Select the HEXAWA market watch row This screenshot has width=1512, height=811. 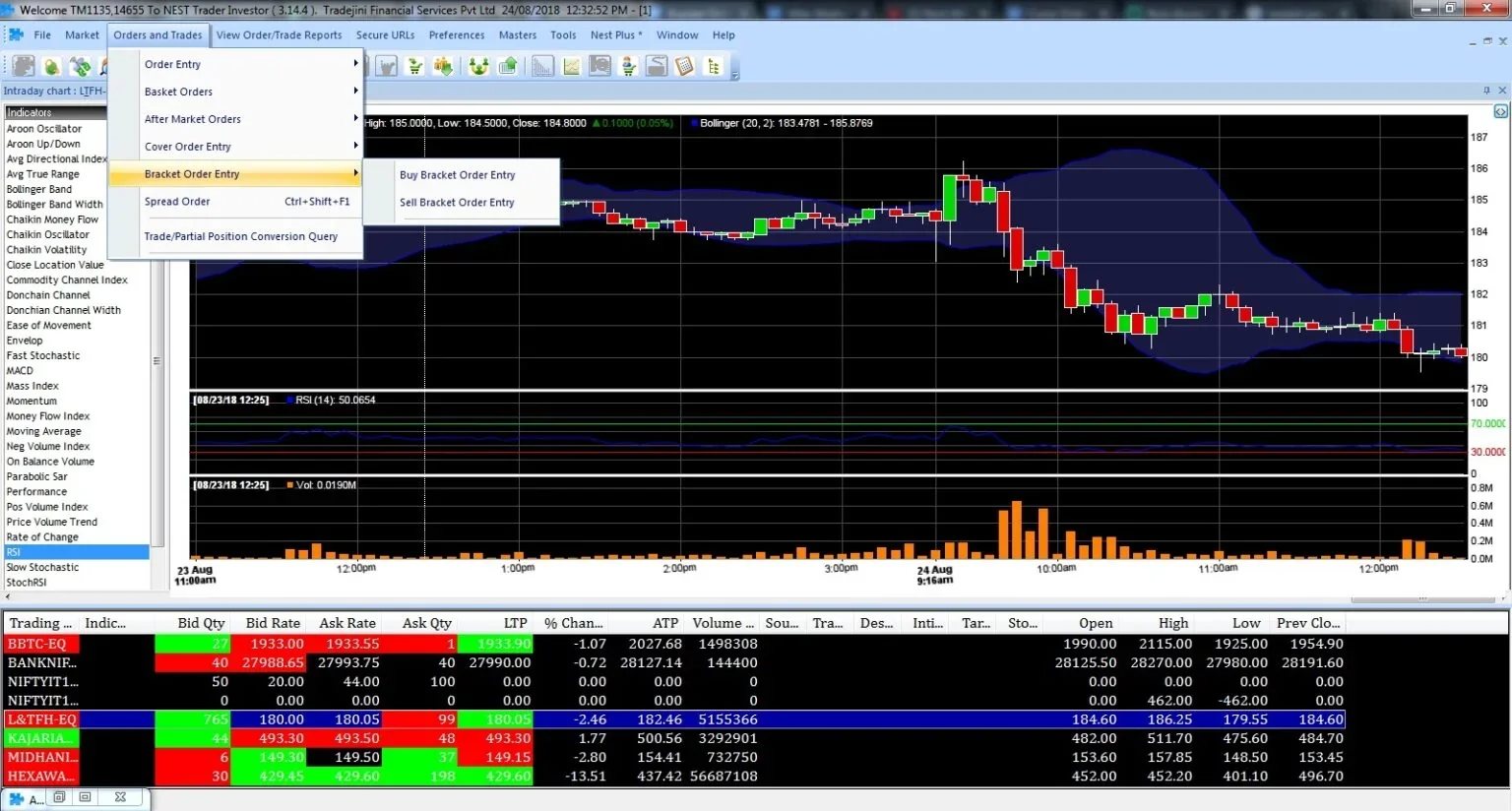click(x=674, y=777)
